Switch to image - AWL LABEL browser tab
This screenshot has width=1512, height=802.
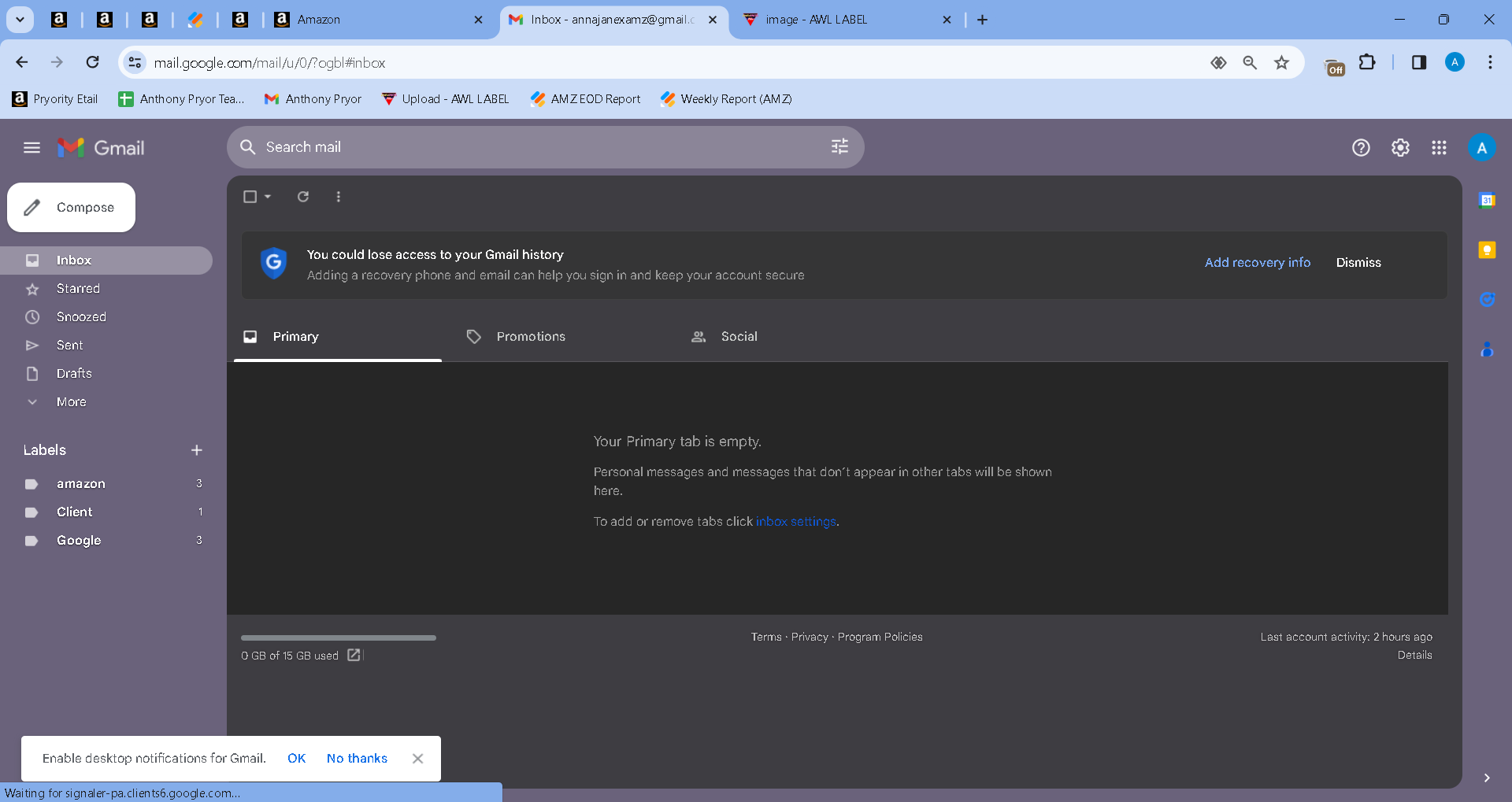(847, 20)
